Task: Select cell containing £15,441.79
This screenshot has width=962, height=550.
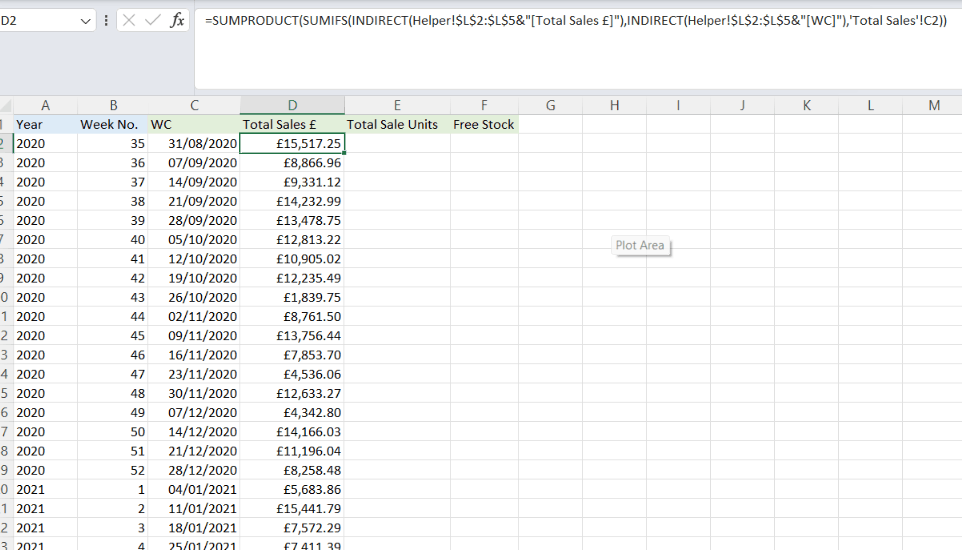Action: [x=292, y=509]
